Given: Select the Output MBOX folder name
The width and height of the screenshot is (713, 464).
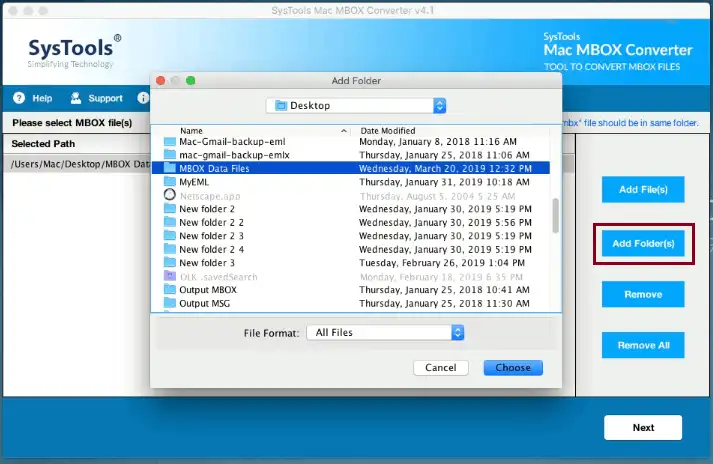Looking at the screenshot, I should (x=208, y=290).
